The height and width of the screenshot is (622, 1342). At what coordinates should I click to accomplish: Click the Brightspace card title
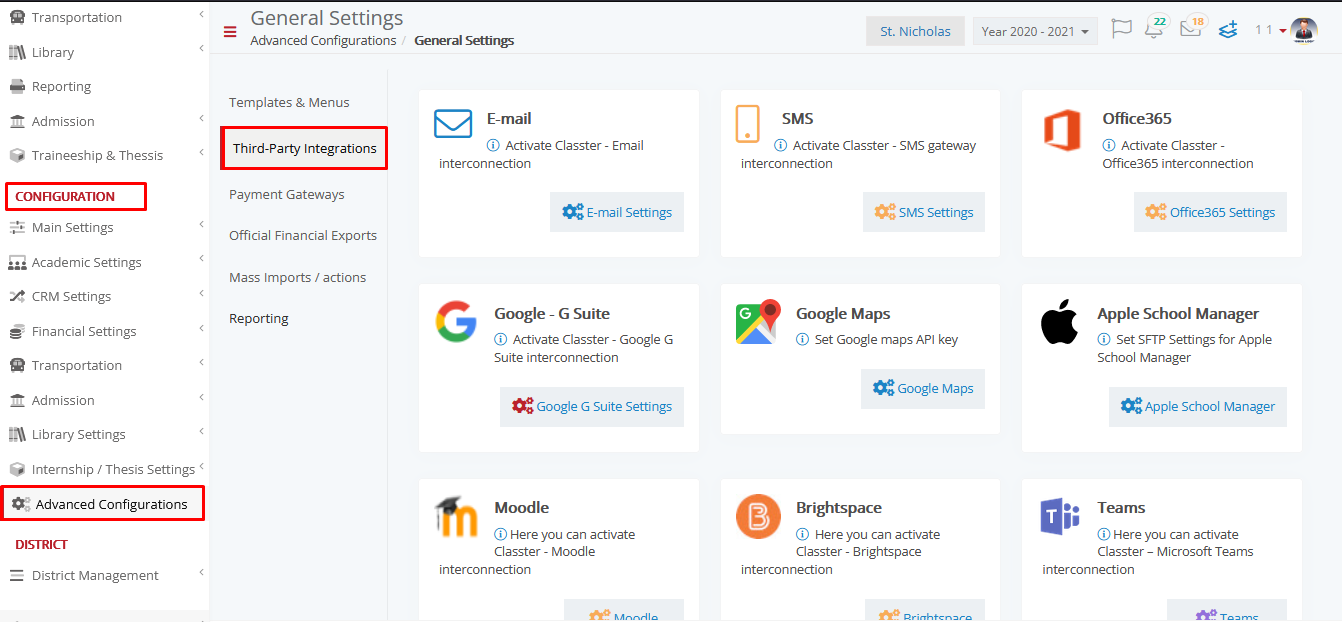[839, 508]
